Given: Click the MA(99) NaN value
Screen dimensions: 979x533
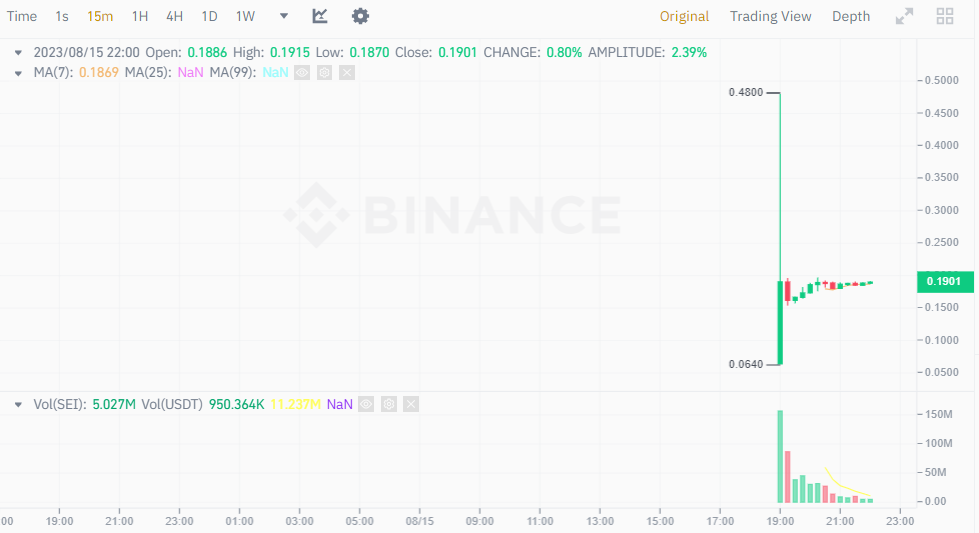Looking at the screenshot, I should [275, 72].
